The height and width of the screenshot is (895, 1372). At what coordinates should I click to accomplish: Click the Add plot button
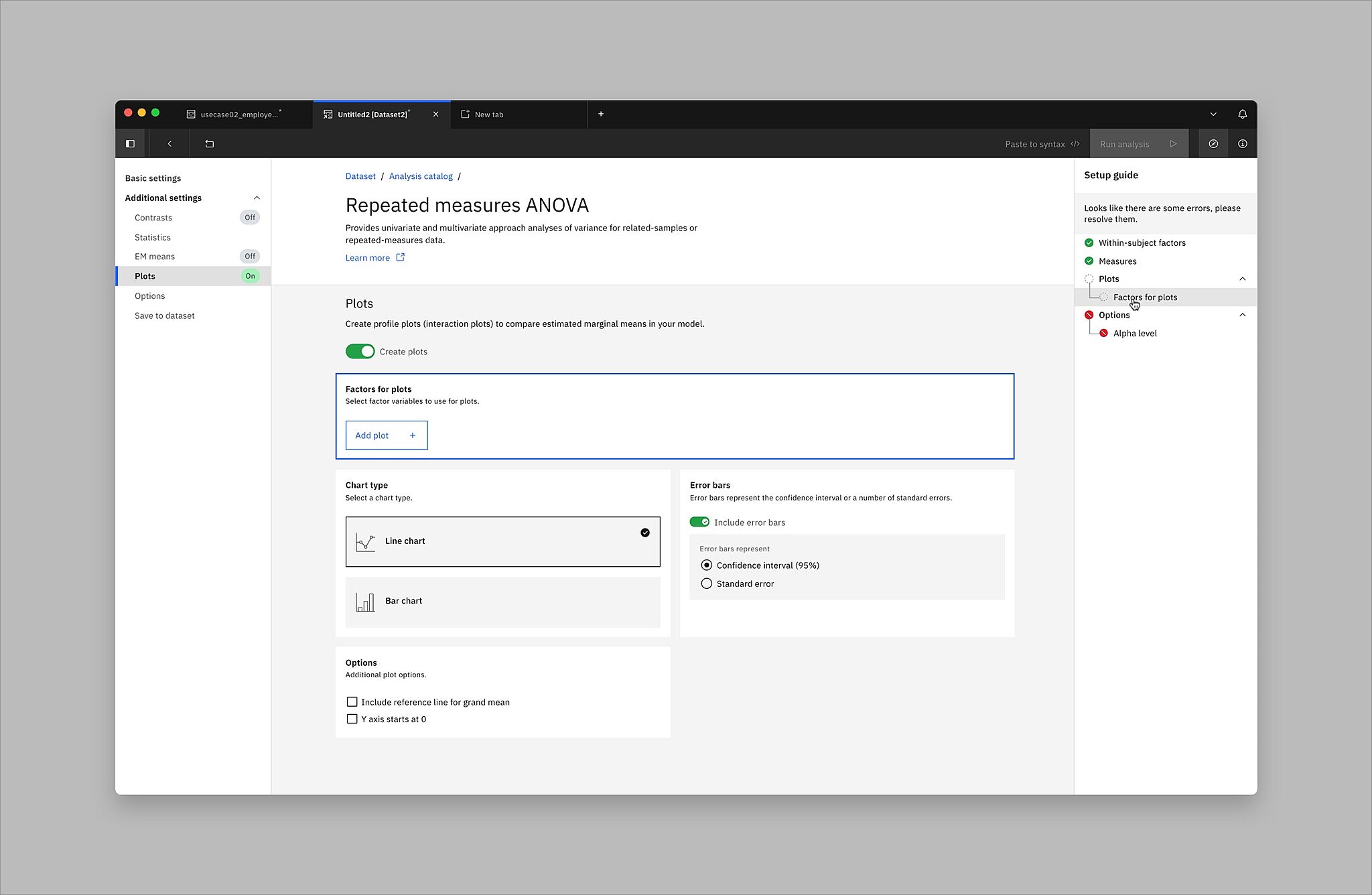tap(386, 435)
